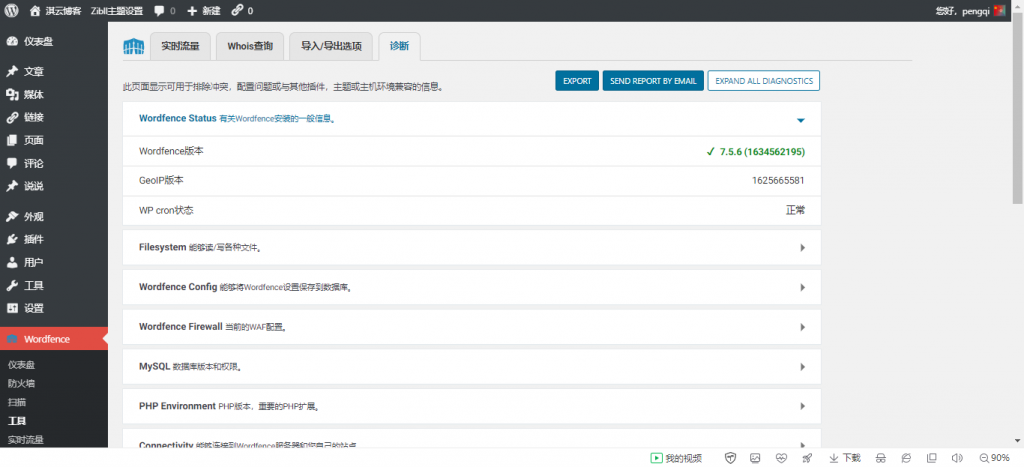The image size is (1024, 467).
Task: Click the Wordfence fence logo beside the tabs
Action: [x=134, y=46]
